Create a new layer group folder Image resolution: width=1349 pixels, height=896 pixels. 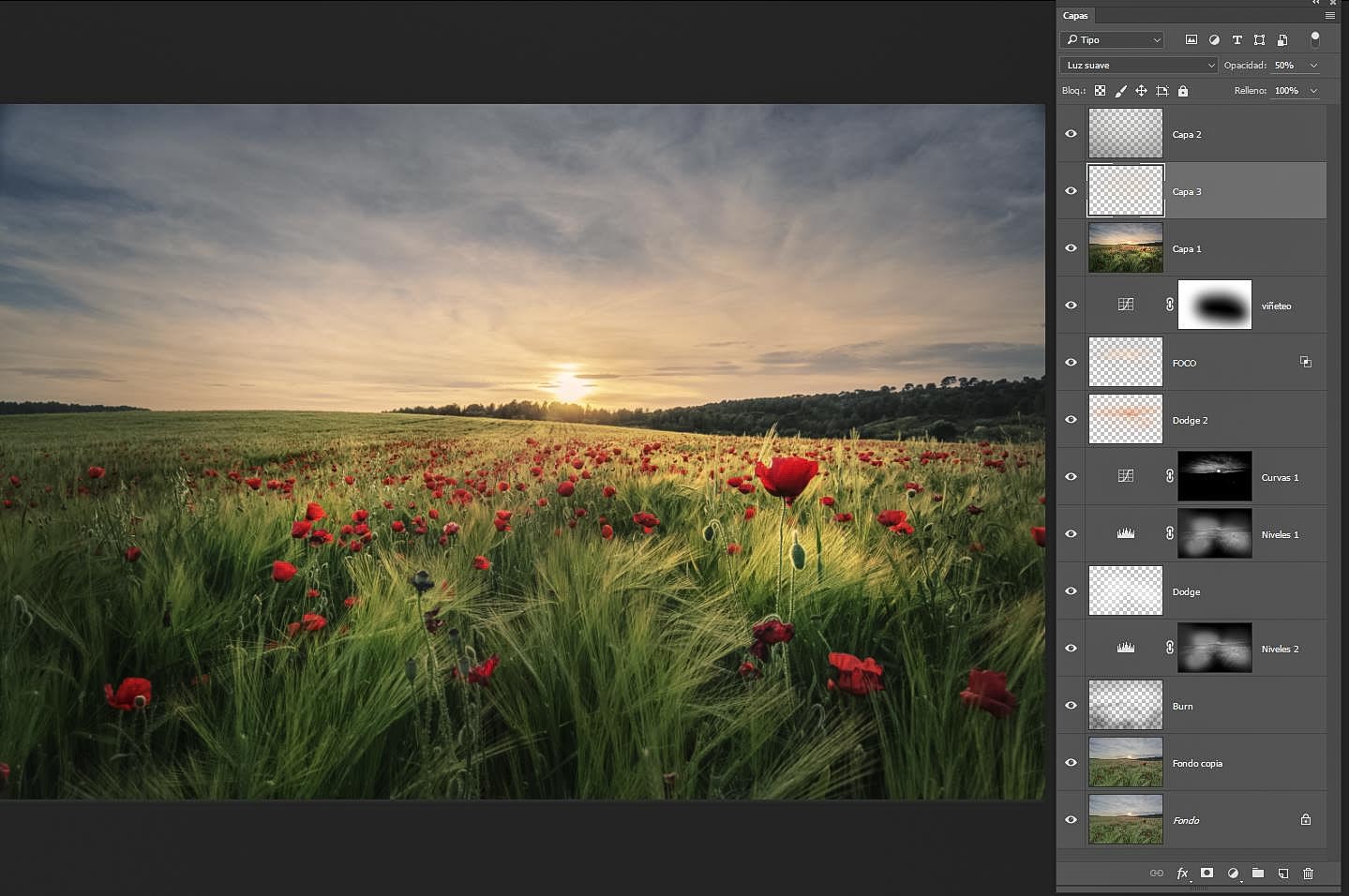[1257, 874]
